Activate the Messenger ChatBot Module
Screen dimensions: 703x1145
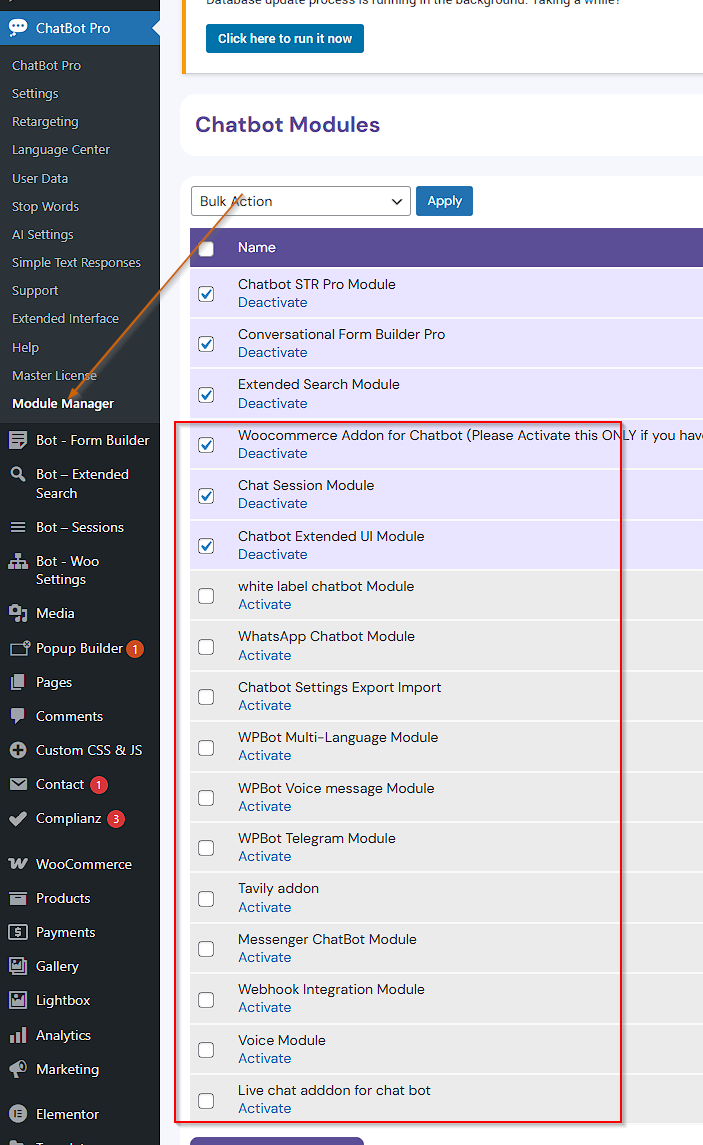tap(264, 957)
